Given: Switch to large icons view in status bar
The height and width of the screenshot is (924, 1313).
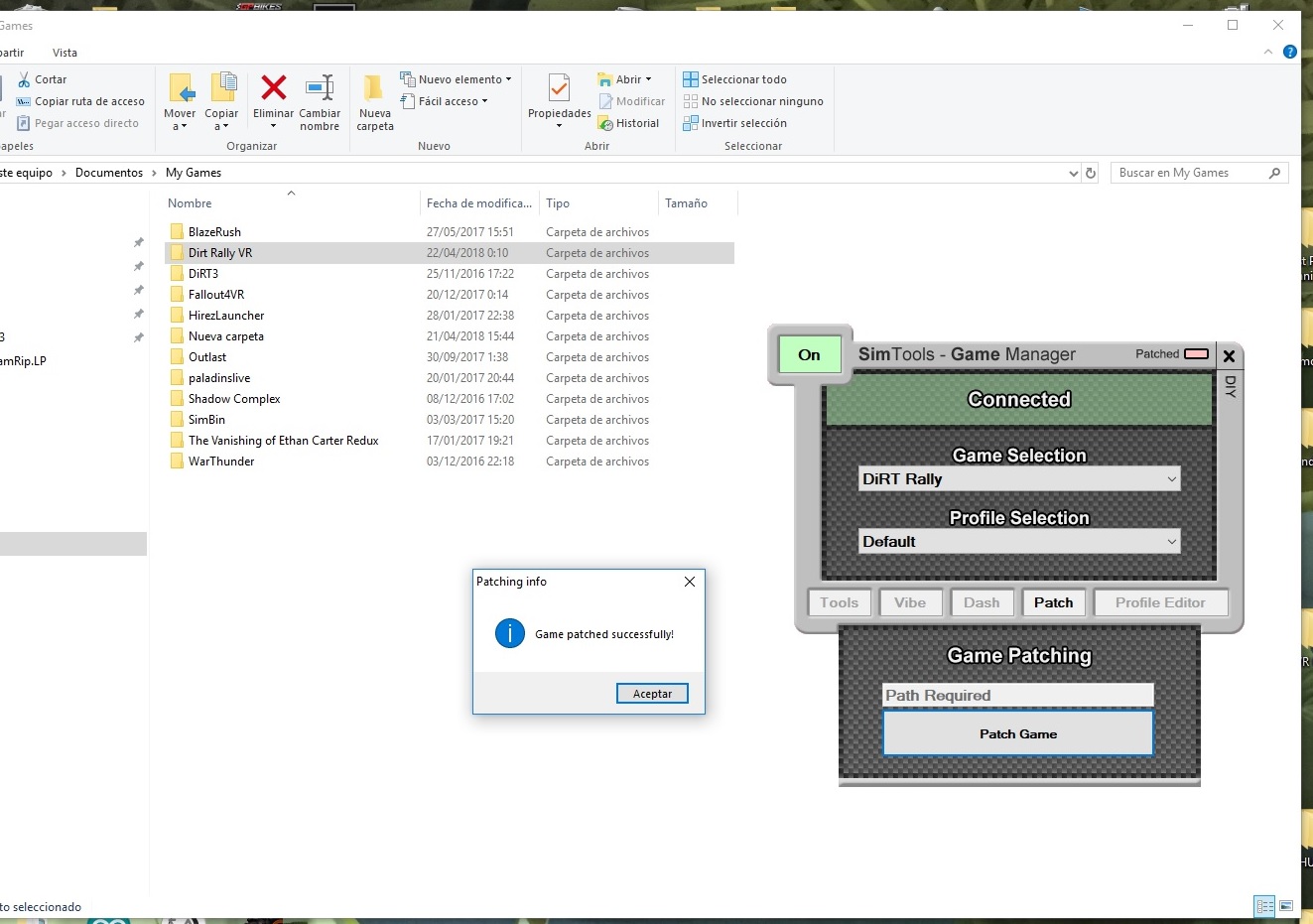Looking at the screenshot, I should click(x=1286, y=906).
